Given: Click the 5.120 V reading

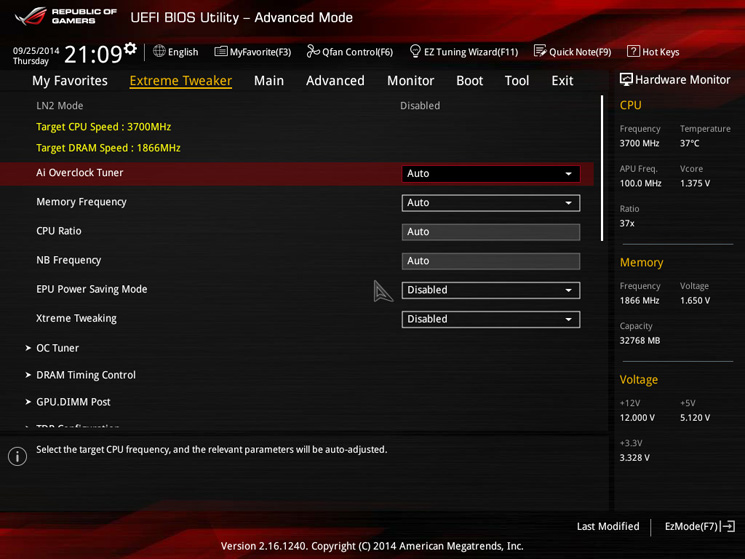Looking at the screenshot, I should [695, 418].
